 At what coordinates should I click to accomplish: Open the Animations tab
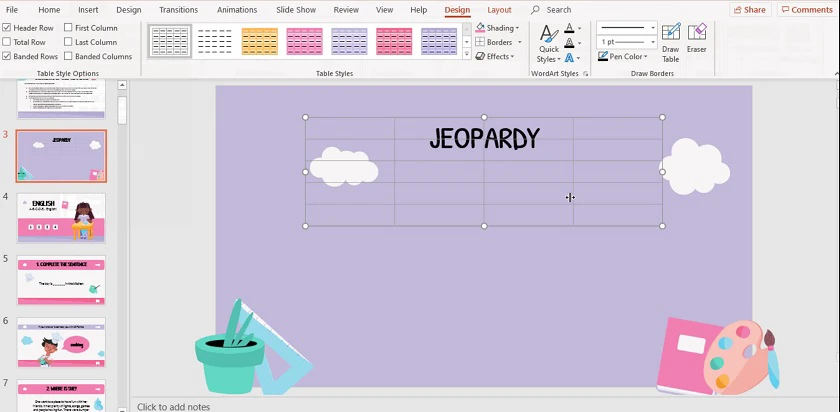237,10
